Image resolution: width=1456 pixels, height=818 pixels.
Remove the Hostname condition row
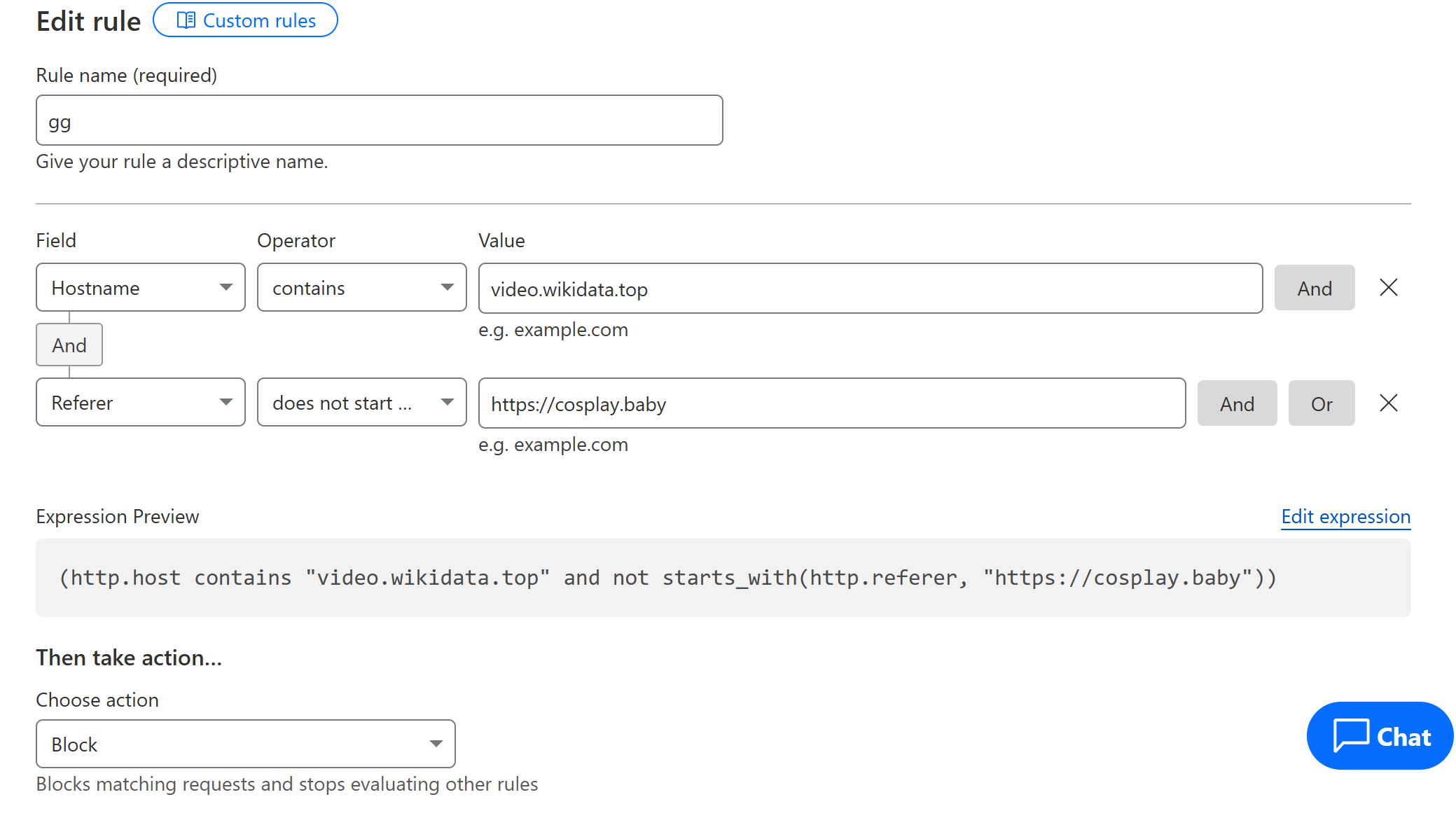pyautogui.click(x=1388, y=288)
